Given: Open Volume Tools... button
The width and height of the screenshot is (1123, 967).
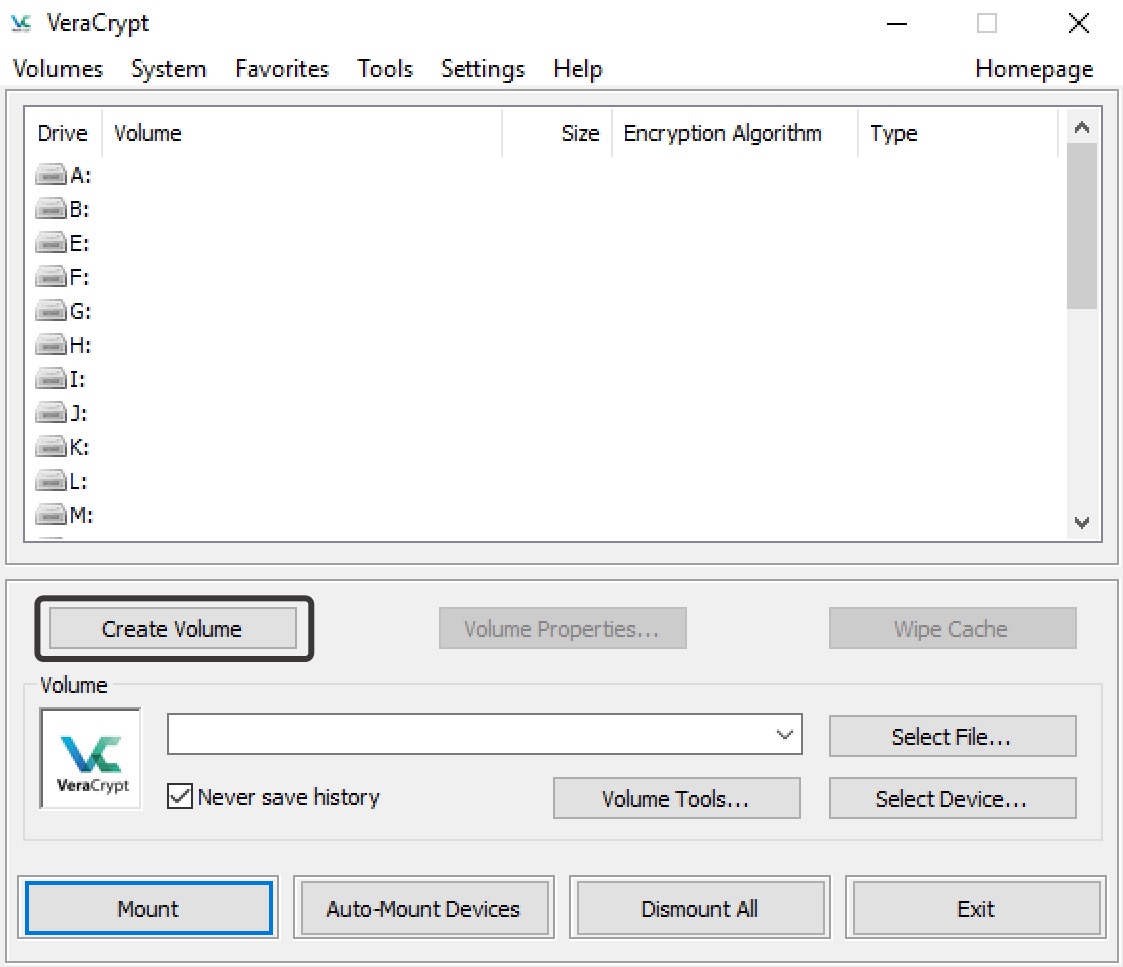Looking at the screenshot, I should (x=676, y=798).
